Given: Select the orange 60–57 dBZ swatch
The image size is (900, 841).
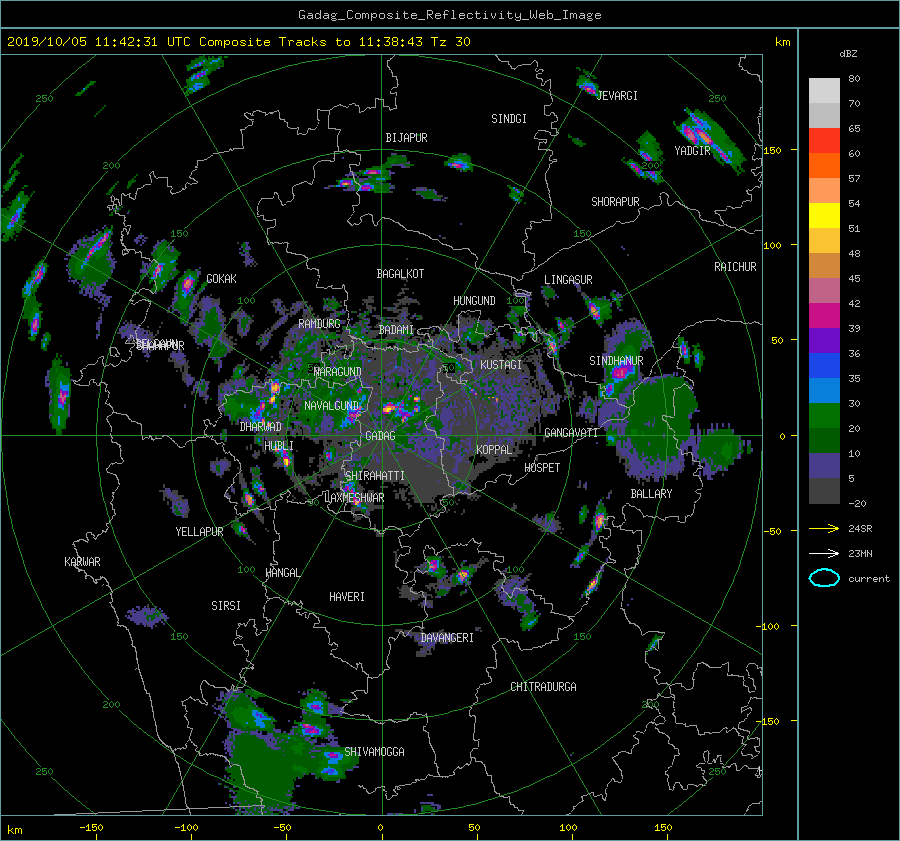Looking at the screenshot, I should click(x=824, y=165).
